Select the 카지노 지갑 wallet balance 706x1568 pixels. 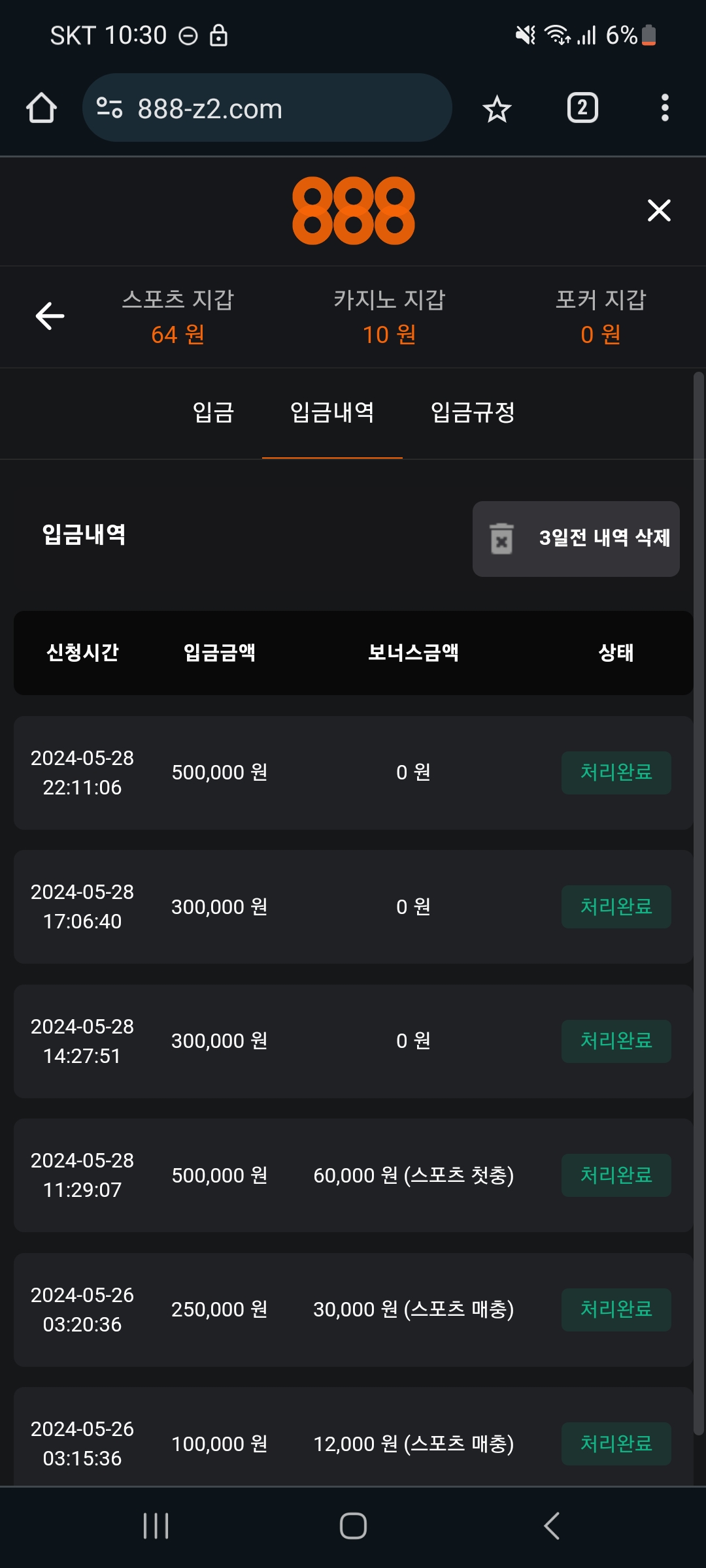(389, 317)
